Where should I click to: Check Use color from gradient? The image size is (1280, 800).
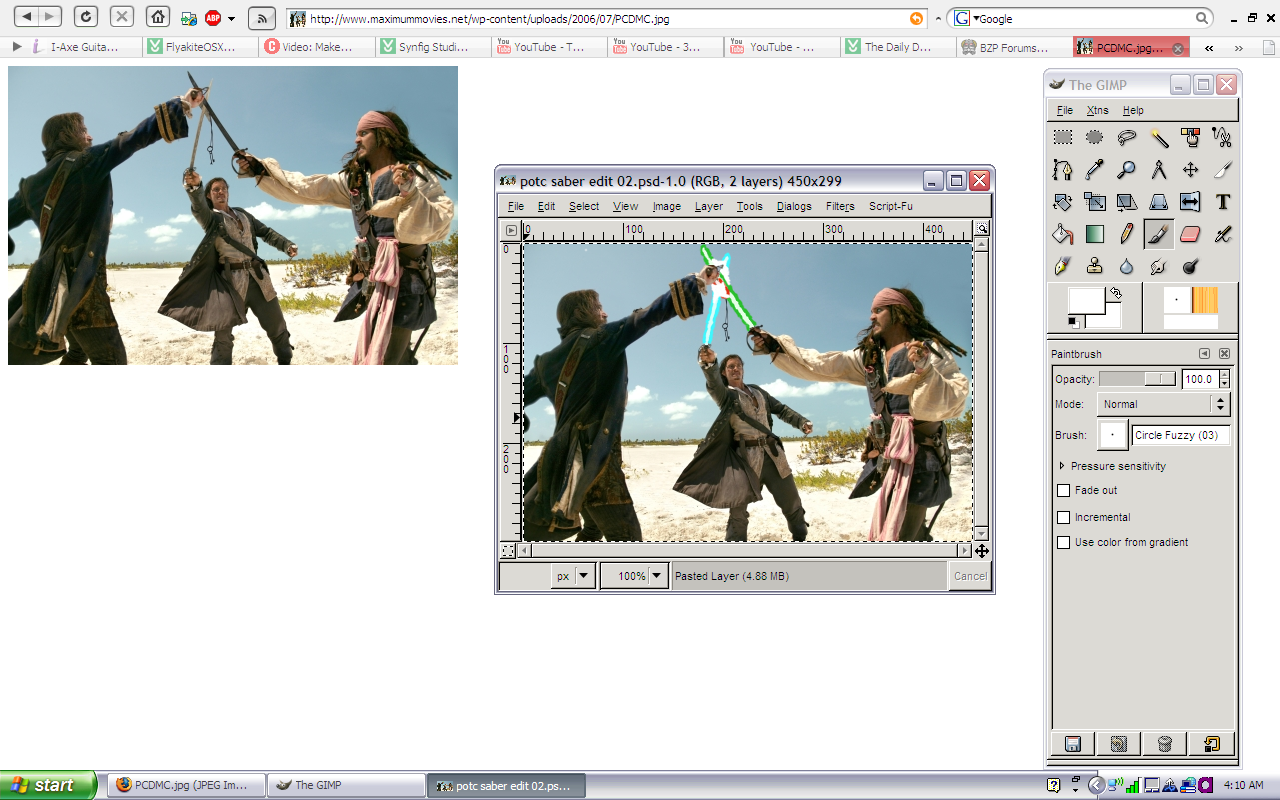(1064, 543)
